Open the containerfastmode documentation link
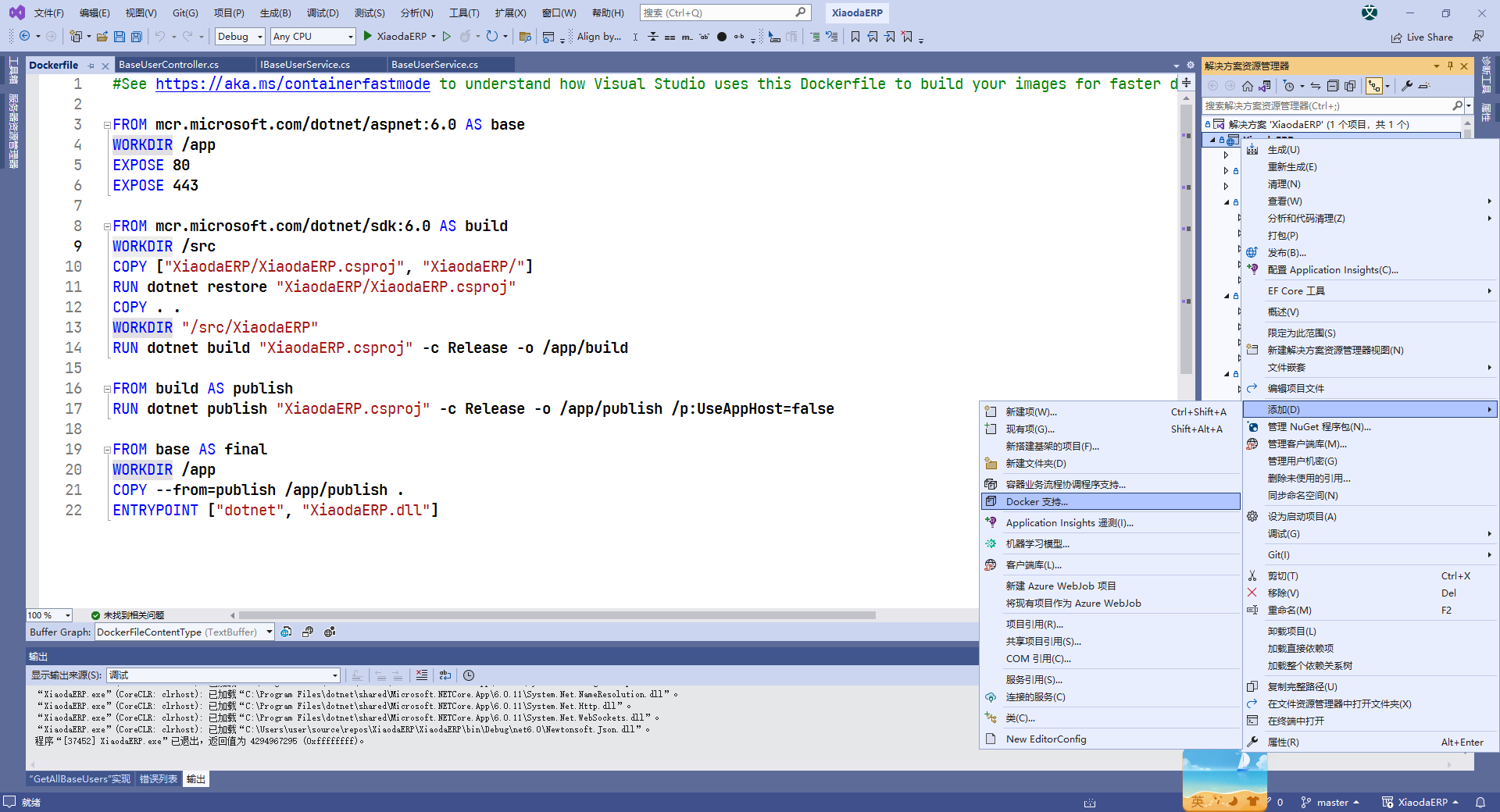 292,84
